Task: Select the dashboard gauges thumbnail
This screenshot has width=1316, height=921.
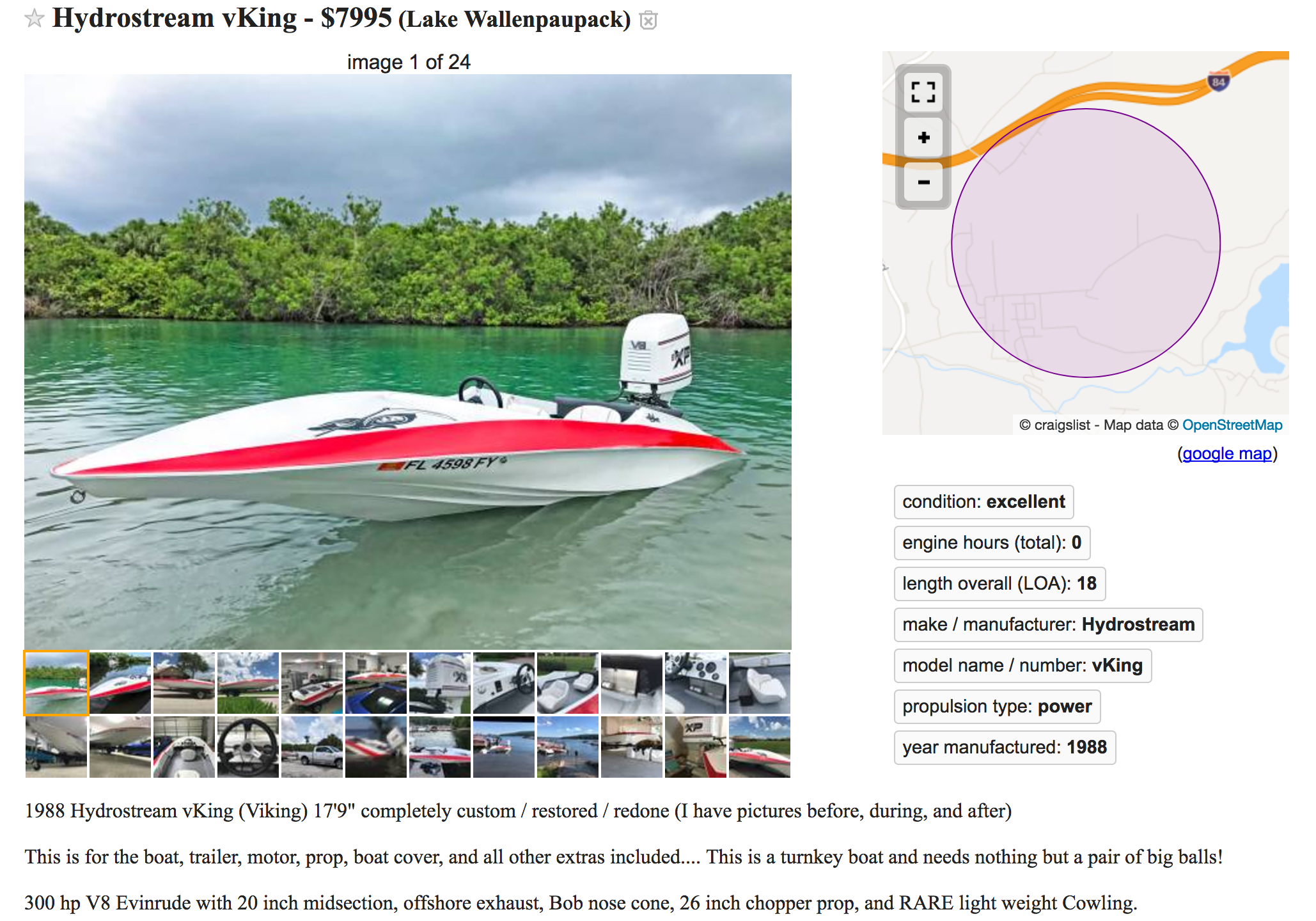Action: pos(696,683)
